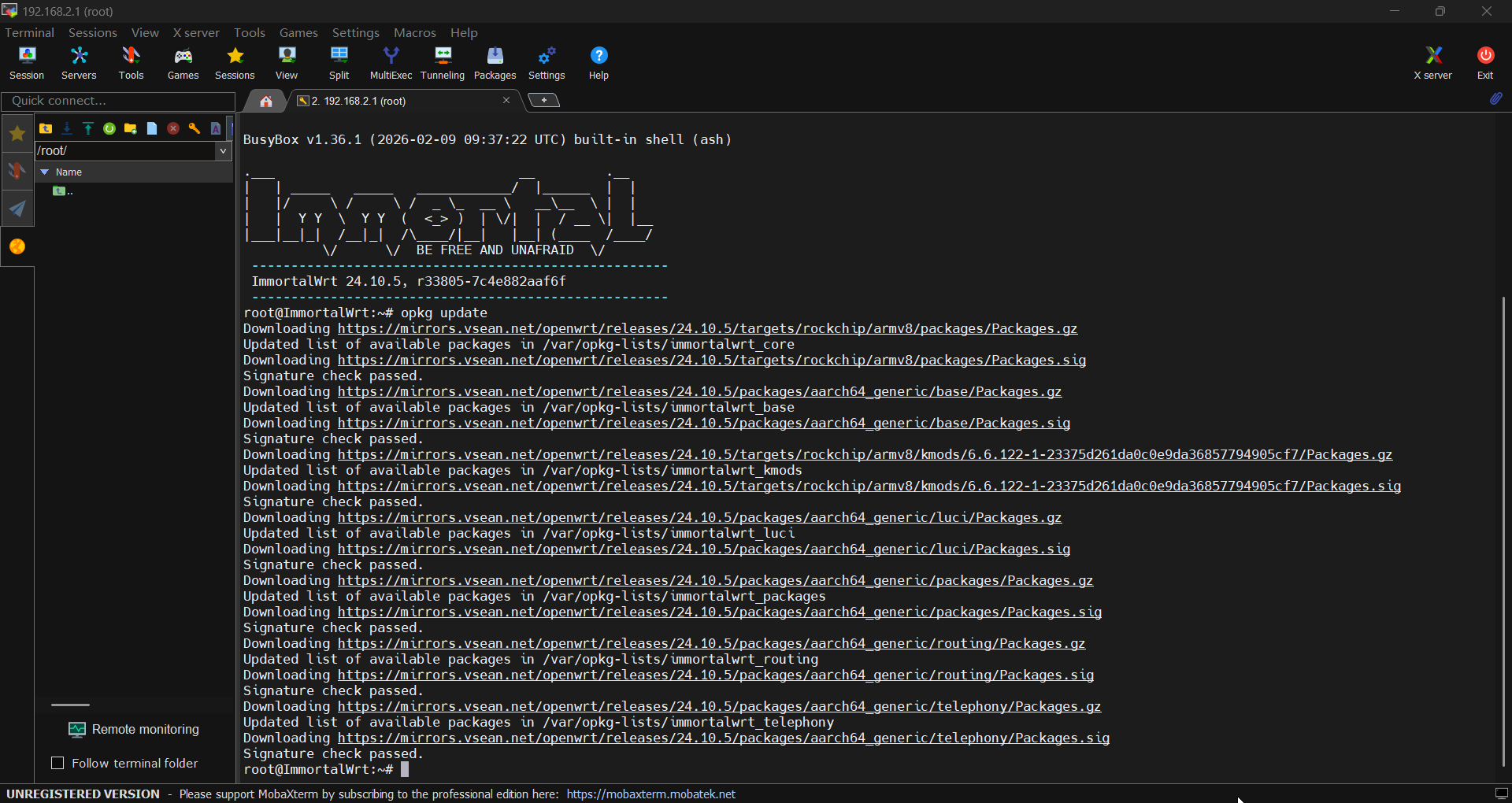Open the Servers toolbar icon

[x=79, y=63]
